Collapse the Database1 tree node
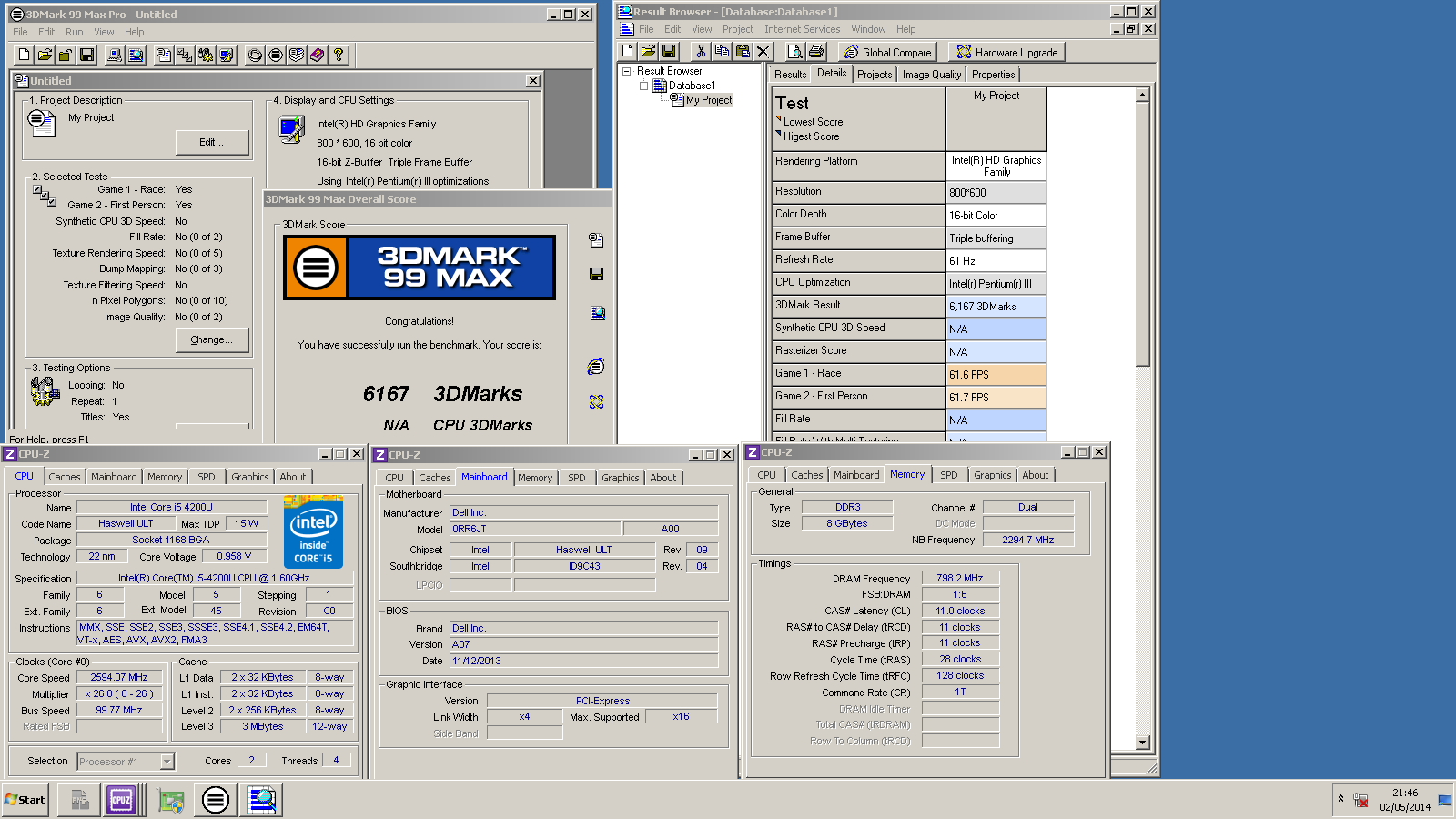 [643, 86]
